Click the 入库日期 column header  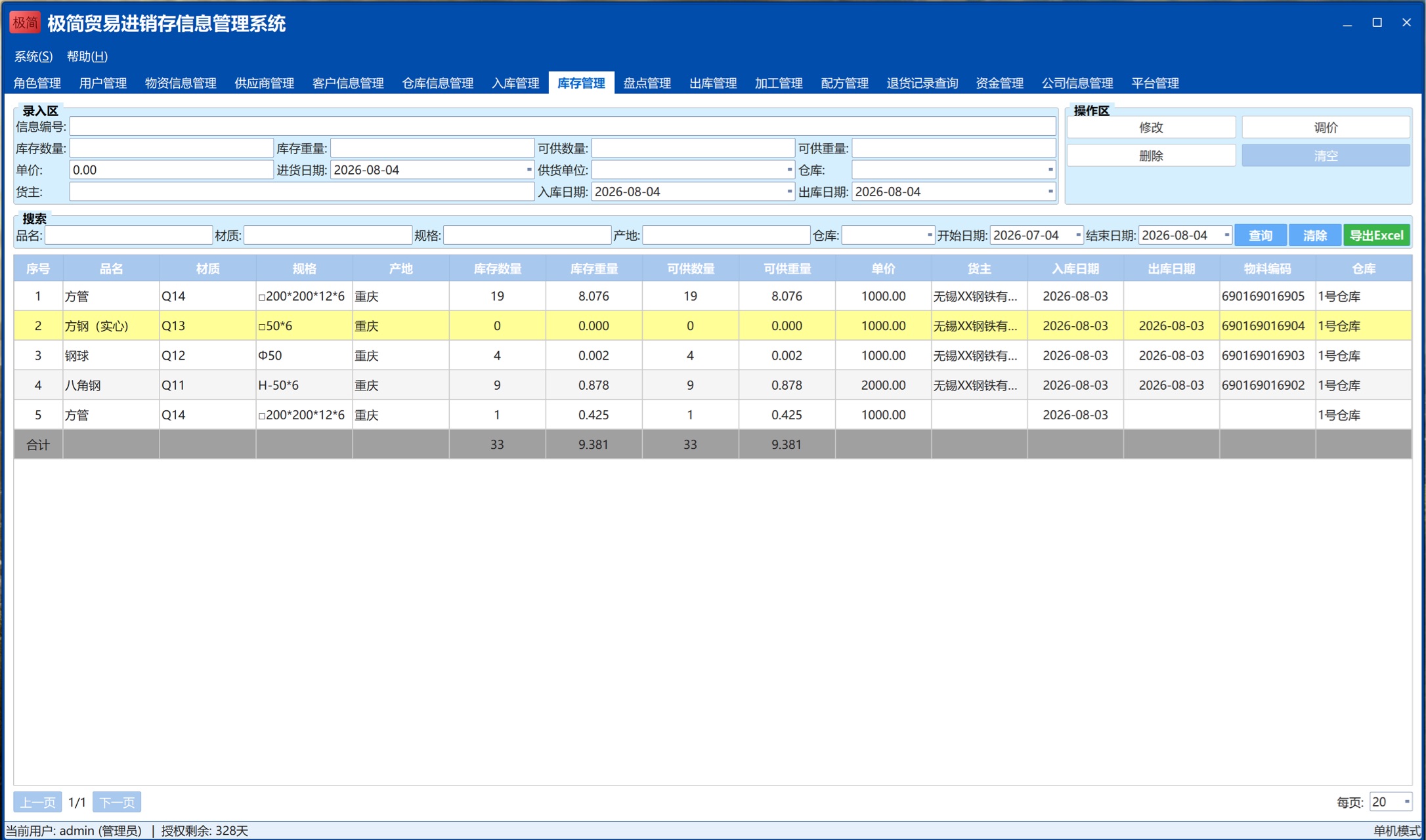click(x=1075, y=268)
